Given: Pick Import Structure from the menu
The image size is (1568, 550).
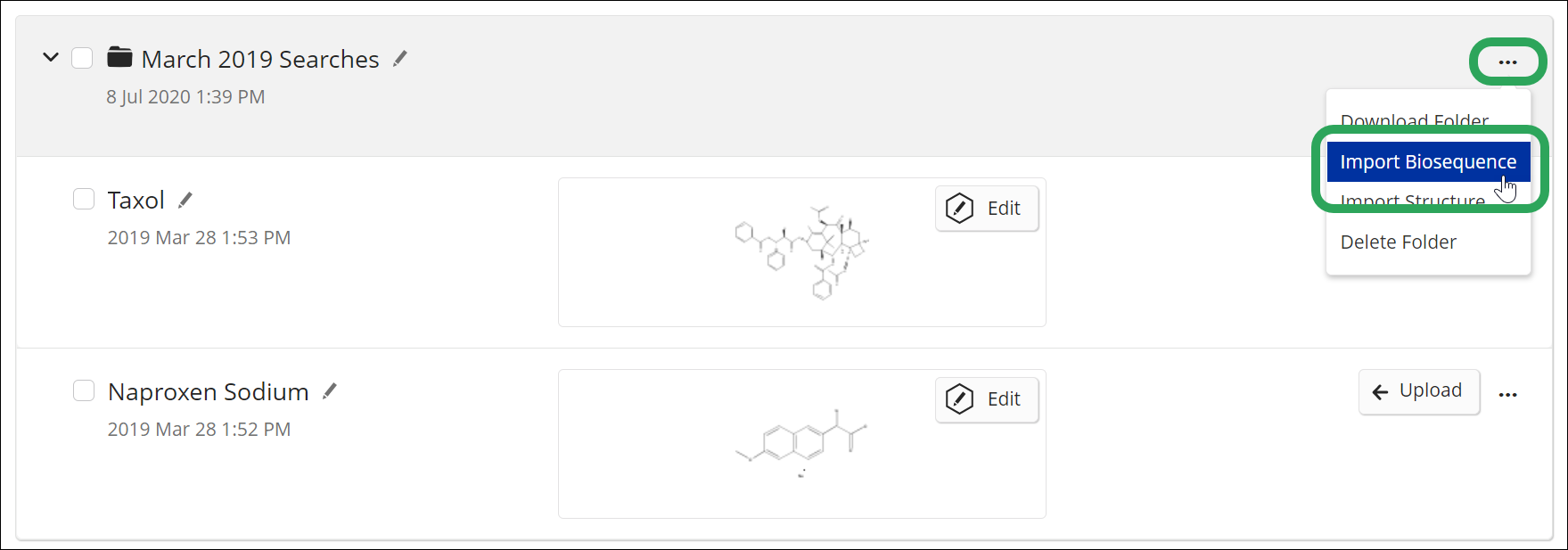Looking at the screenshot, I should click(x=1411, y=201).
